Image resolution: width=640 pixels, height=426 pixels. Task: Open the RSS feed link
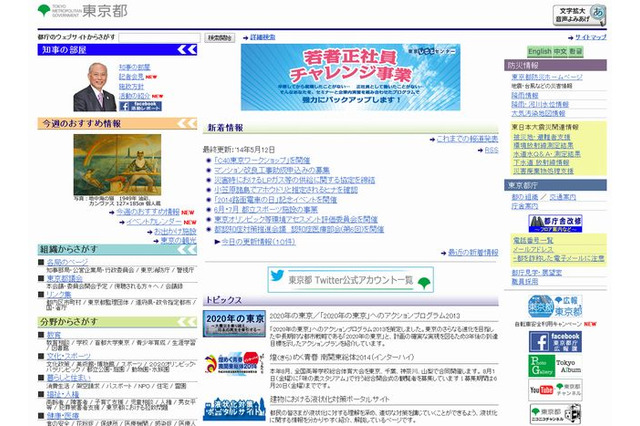(491, 150)
